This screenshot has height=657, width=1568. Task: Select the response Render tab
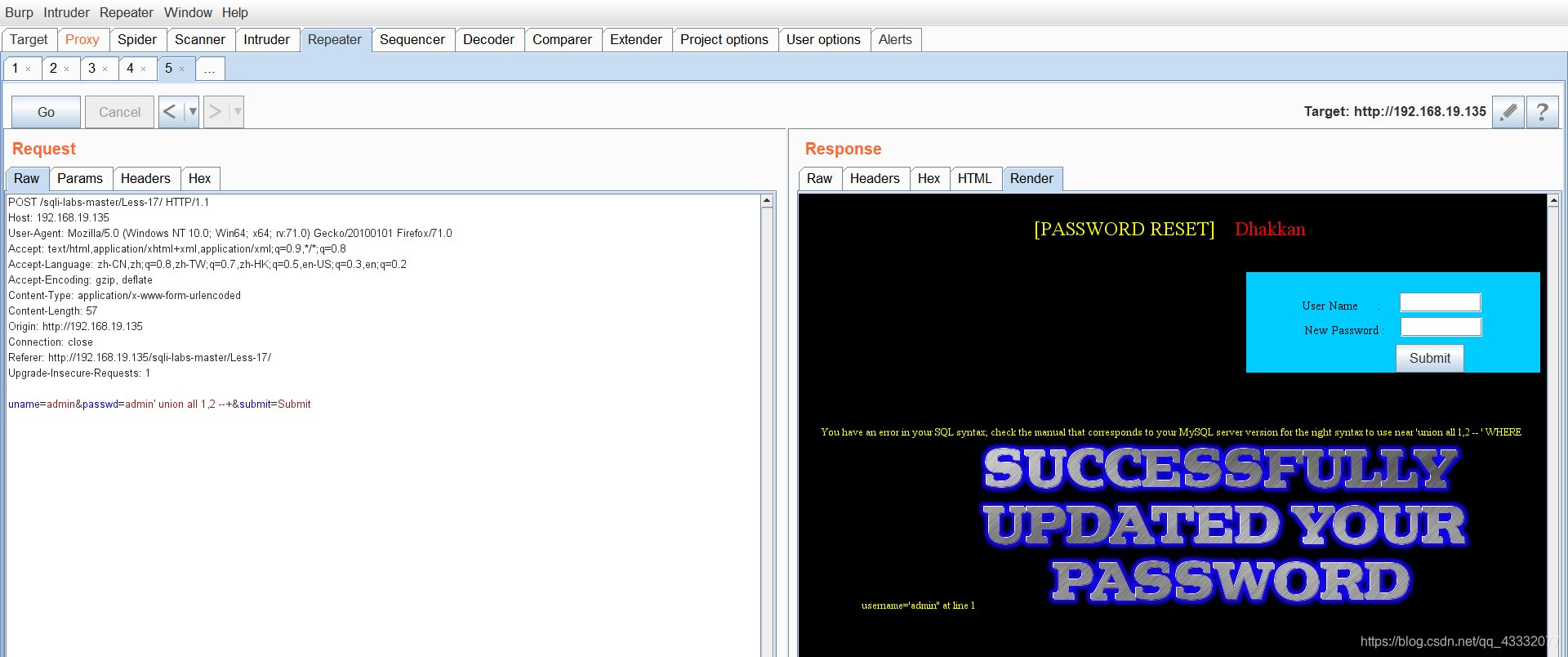coord(1031,179)
